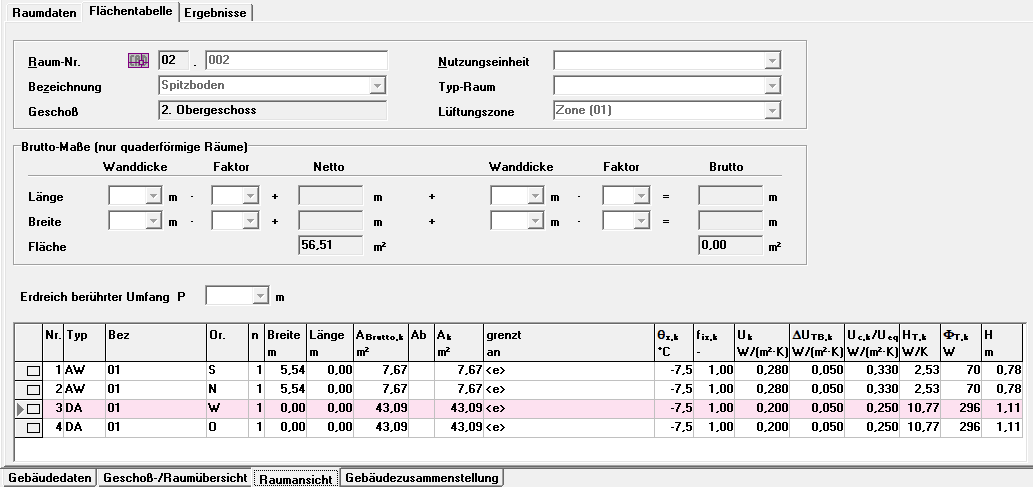Select orientation N in row 2
1033x487 pixels.
point(227,390)
